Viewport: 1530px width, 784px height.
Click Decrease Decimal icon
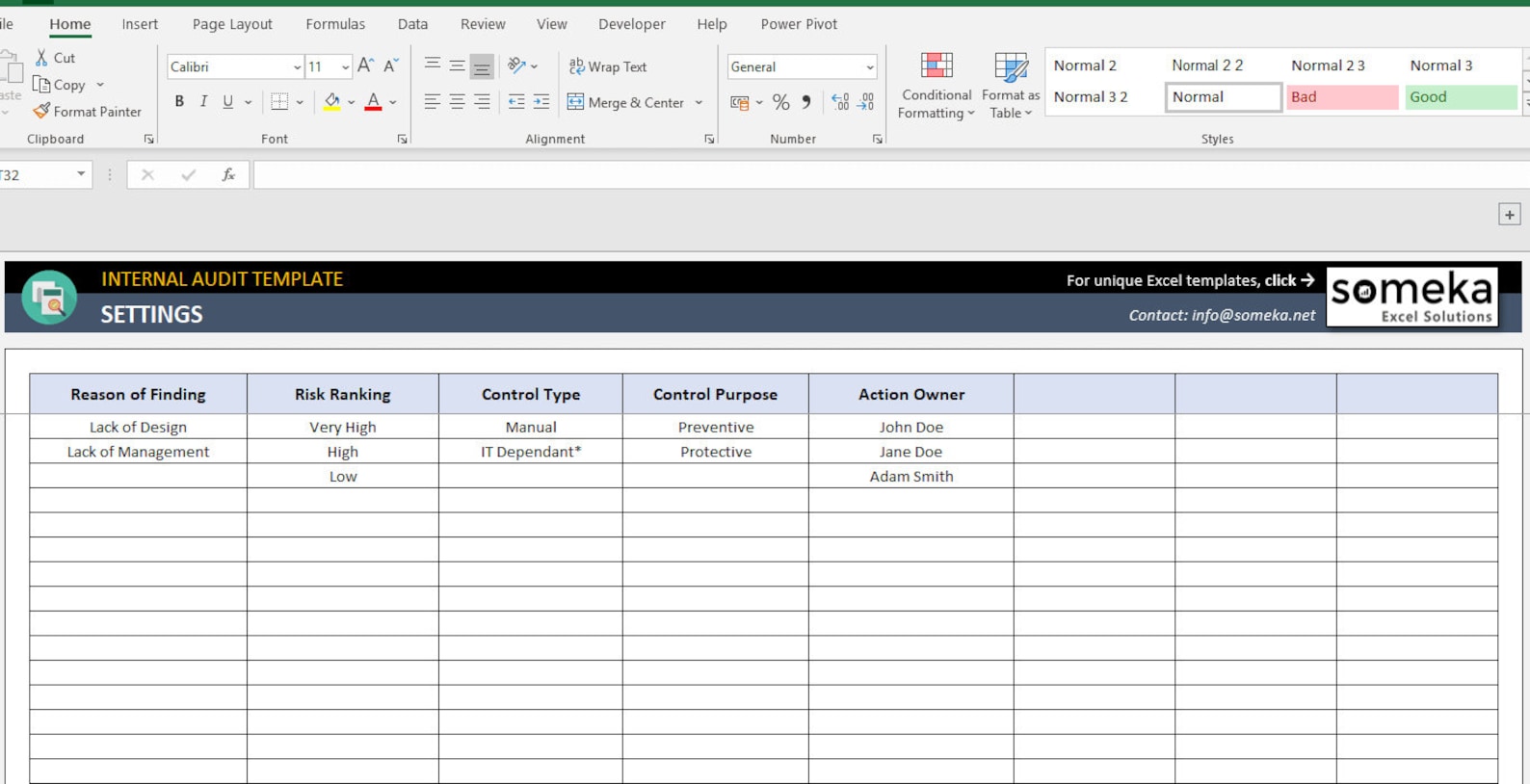pos(866,101)
